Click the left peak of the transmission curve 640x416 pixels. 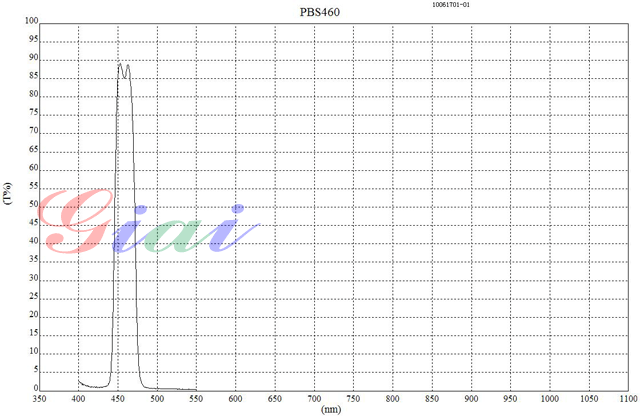pyautogui.click(x=120, y=64)
